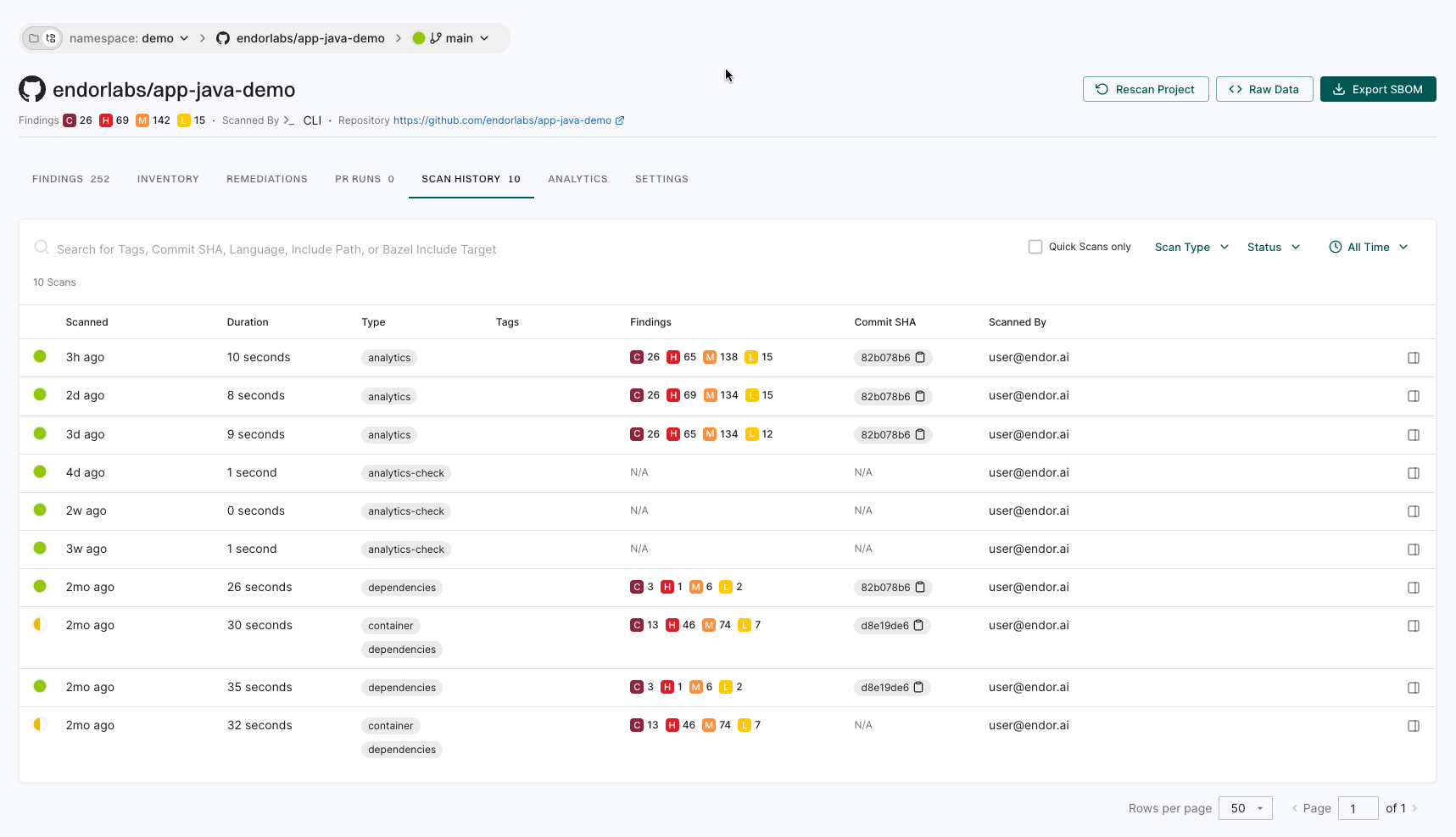This screenshot has width=1456, height=837.
Task: Switch to the Findings tab
Action: (70, 179)
